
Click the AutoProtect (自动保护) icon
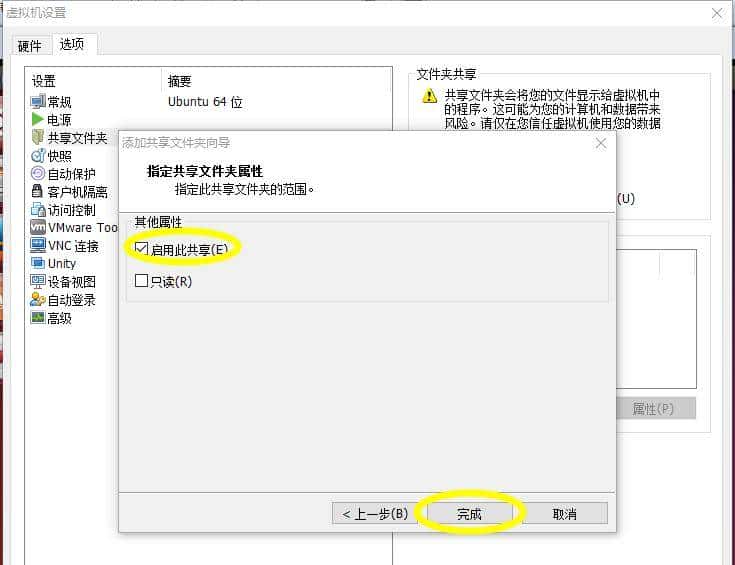point(38,173)
